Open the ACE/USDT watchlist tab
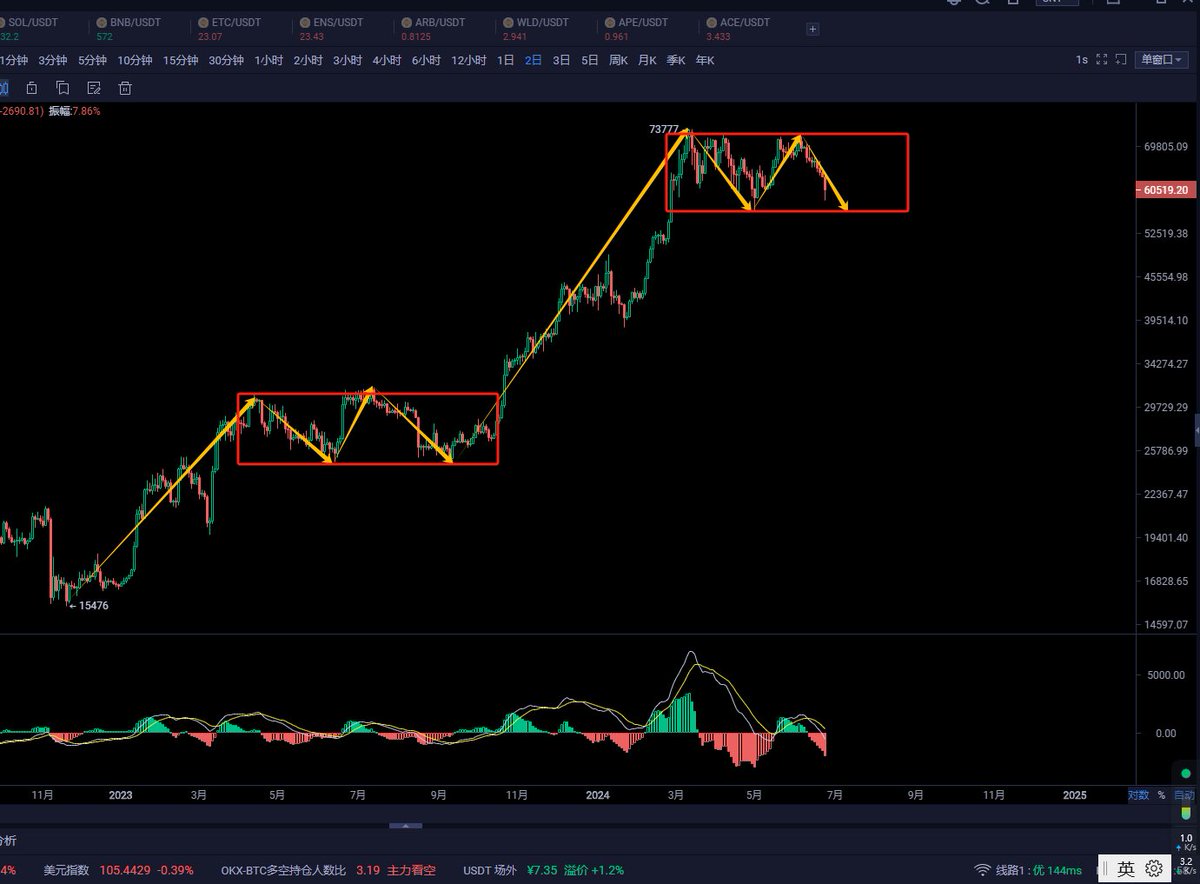This screenshot has height=884, width=1200. tap(738, 28)
